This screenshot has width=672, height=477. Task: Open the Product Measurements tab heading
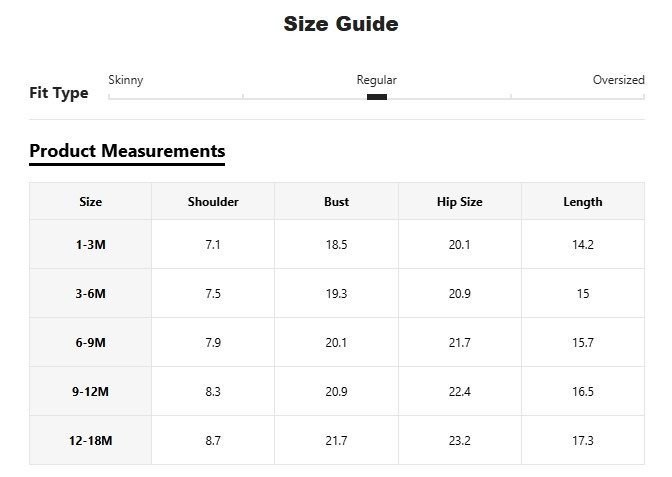point(127,151)
